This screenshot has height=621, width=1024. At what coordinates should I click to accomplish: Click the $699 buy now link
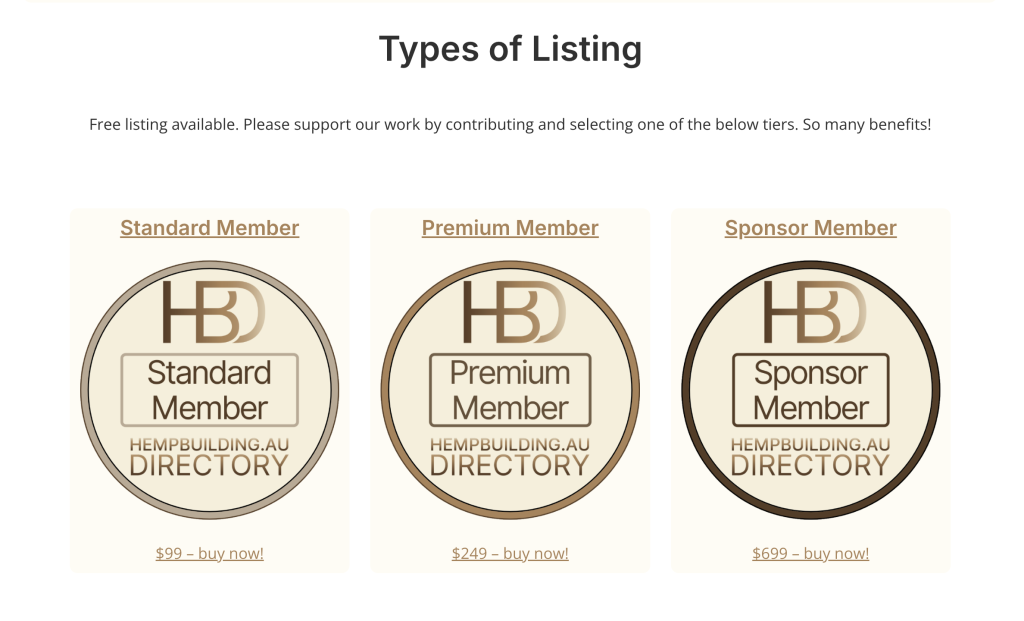click(x=810, y=553)
